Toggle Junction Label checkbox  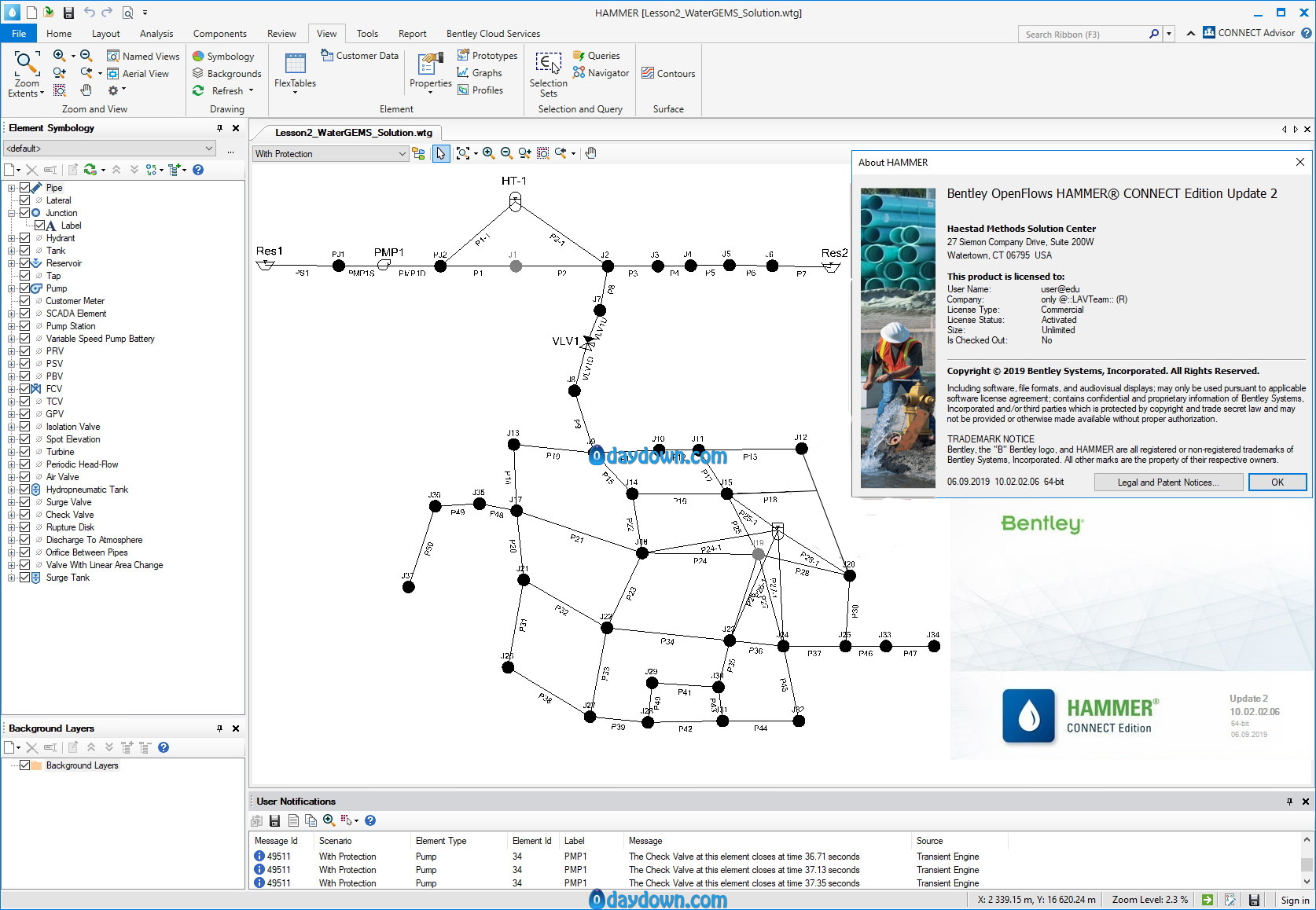click(x=39, y=226)
